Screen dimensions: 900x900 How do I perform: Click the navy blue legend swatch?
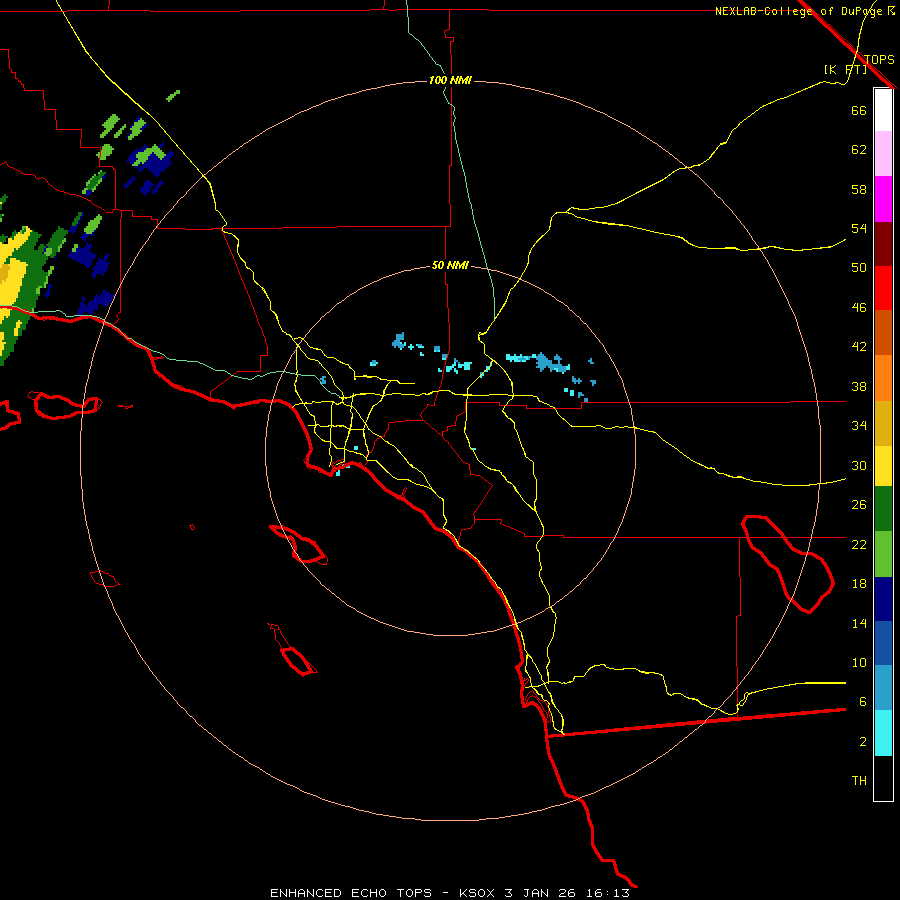pyautogui.click(x=883, y=599)
